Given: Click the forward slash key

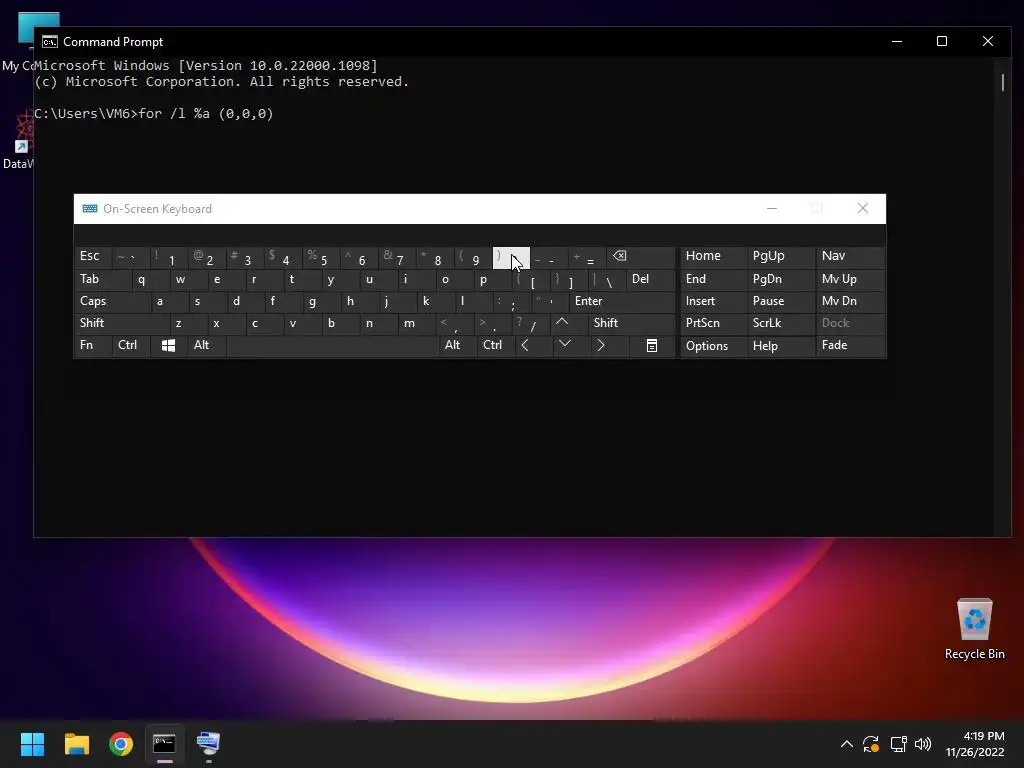Looking at the screenshot, I should pyautogui.click(x=532, y=323).
